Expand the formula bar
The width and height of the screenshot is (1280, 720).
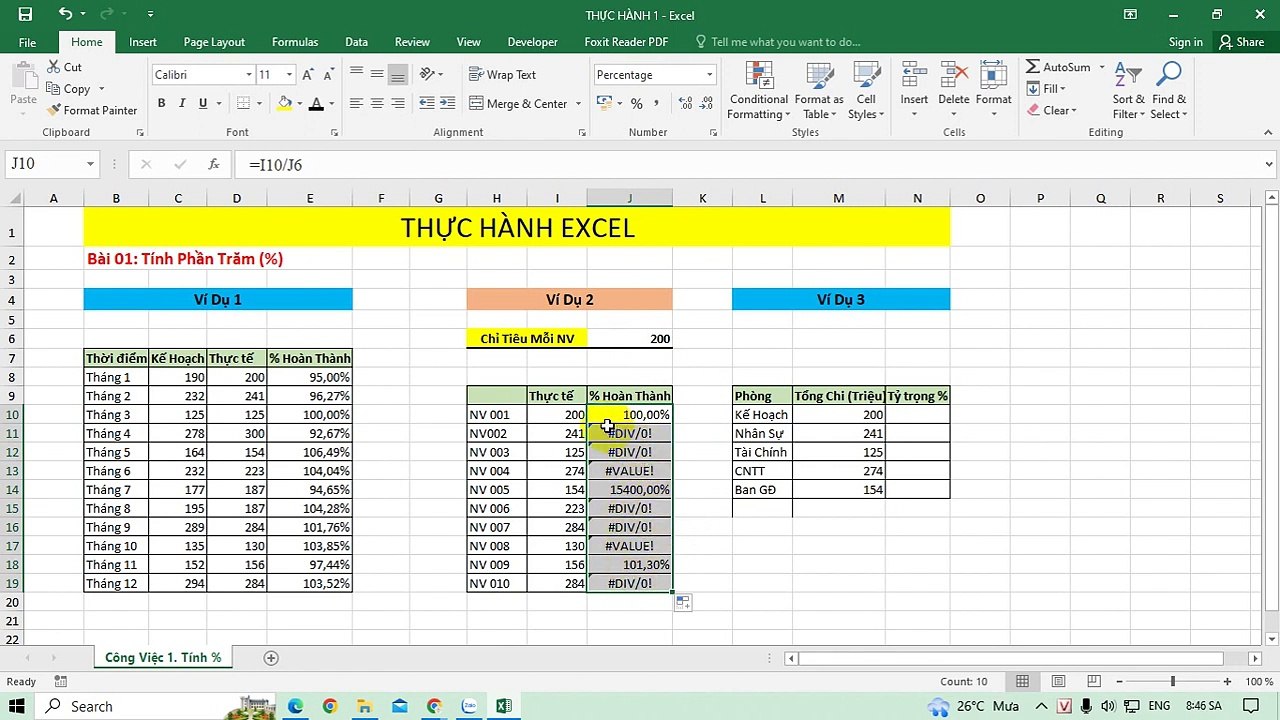point(1270,164)
